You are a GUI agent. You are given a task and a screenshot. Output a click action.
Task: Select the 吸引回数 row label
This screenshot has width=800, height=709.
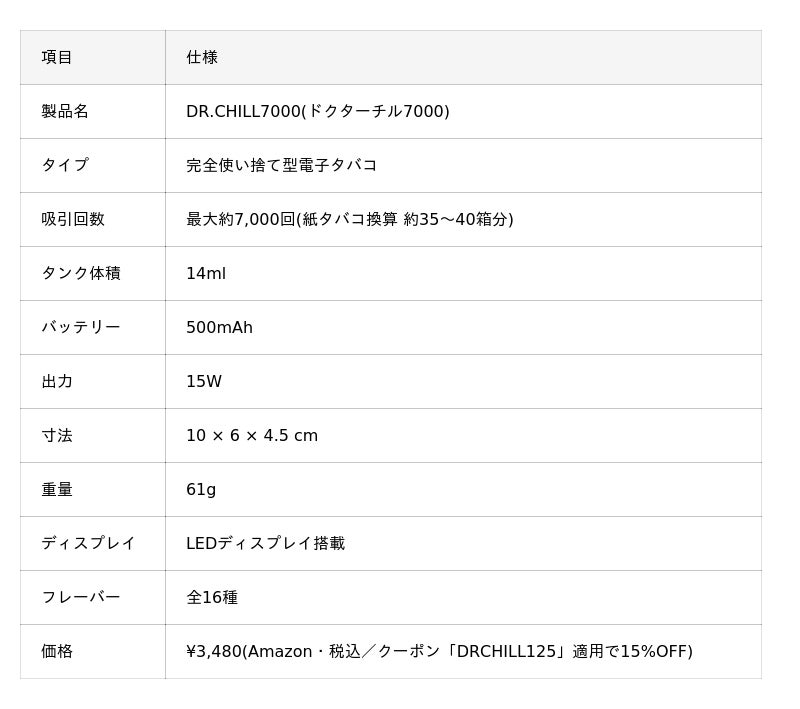click(73, 219)
